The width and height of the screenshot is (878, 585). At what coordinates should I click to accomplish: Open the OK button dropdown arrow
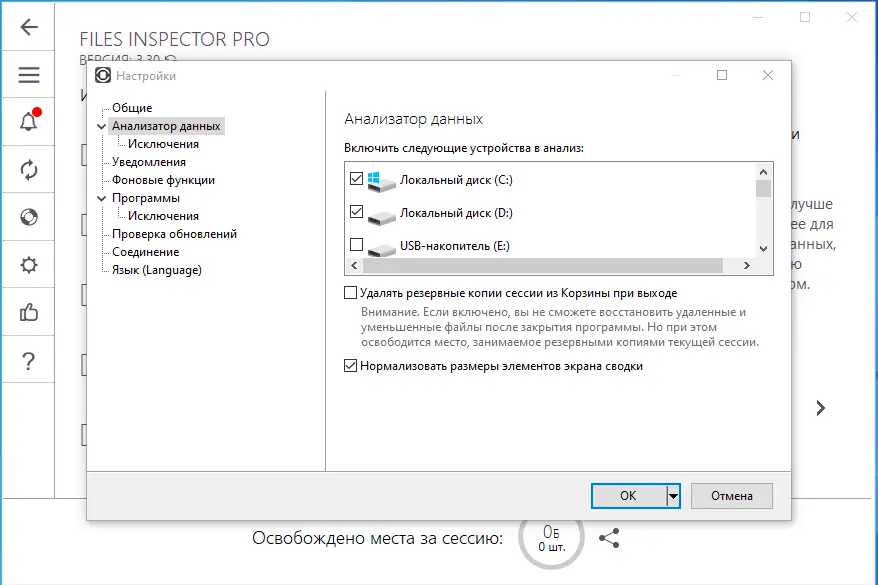tap(673, 495)
